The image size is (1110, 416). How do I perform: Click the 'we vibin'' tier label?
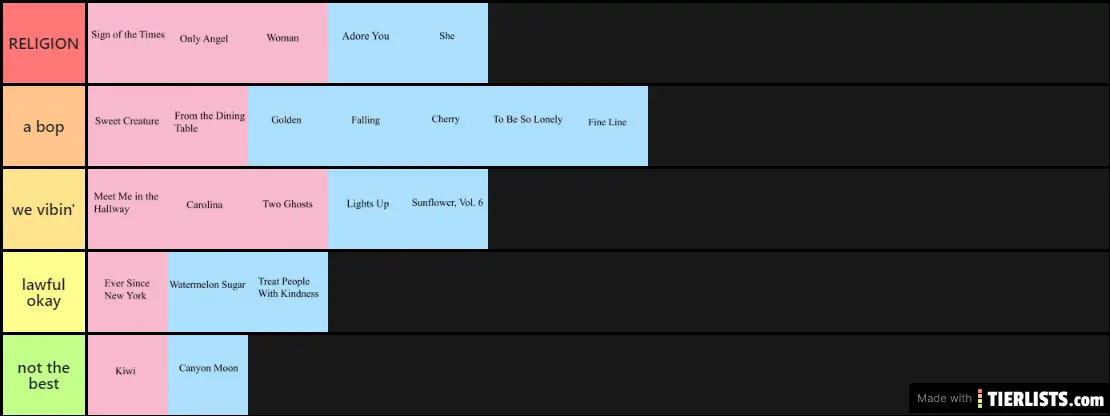(x=44, y=209)
